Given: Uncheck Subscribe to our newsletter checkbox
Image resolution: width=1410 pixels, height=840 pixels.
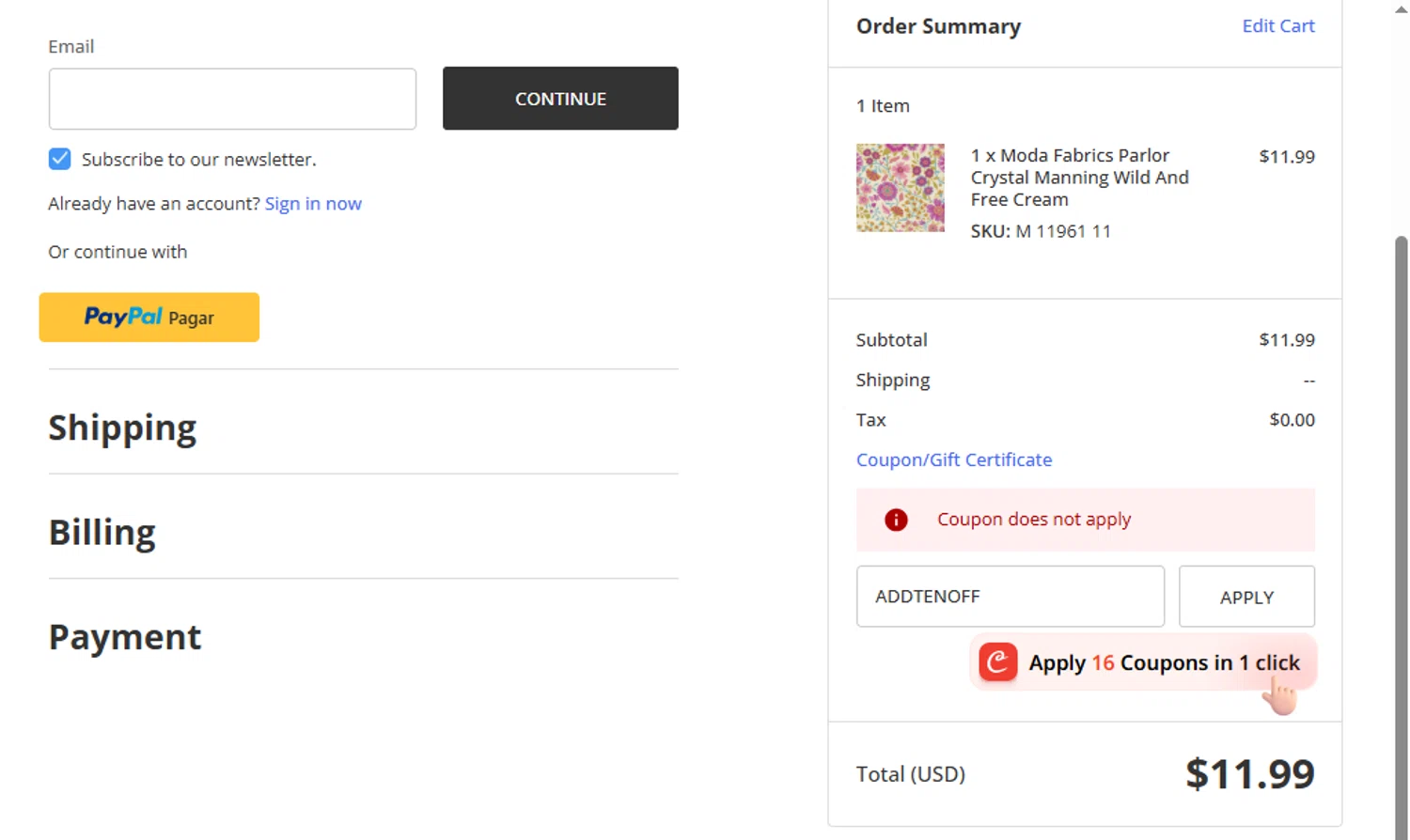Looking at the screenshot, I should pyautogui.click(x=59, y=159).
